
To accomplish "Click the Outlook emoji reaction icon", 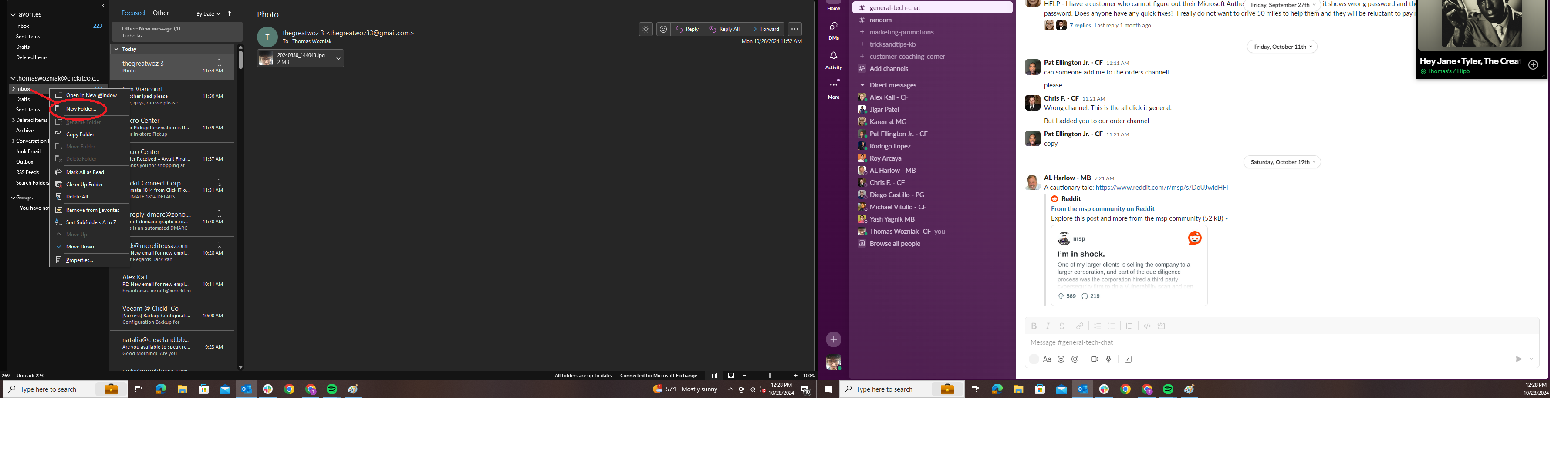I will [x=663, y=29].
